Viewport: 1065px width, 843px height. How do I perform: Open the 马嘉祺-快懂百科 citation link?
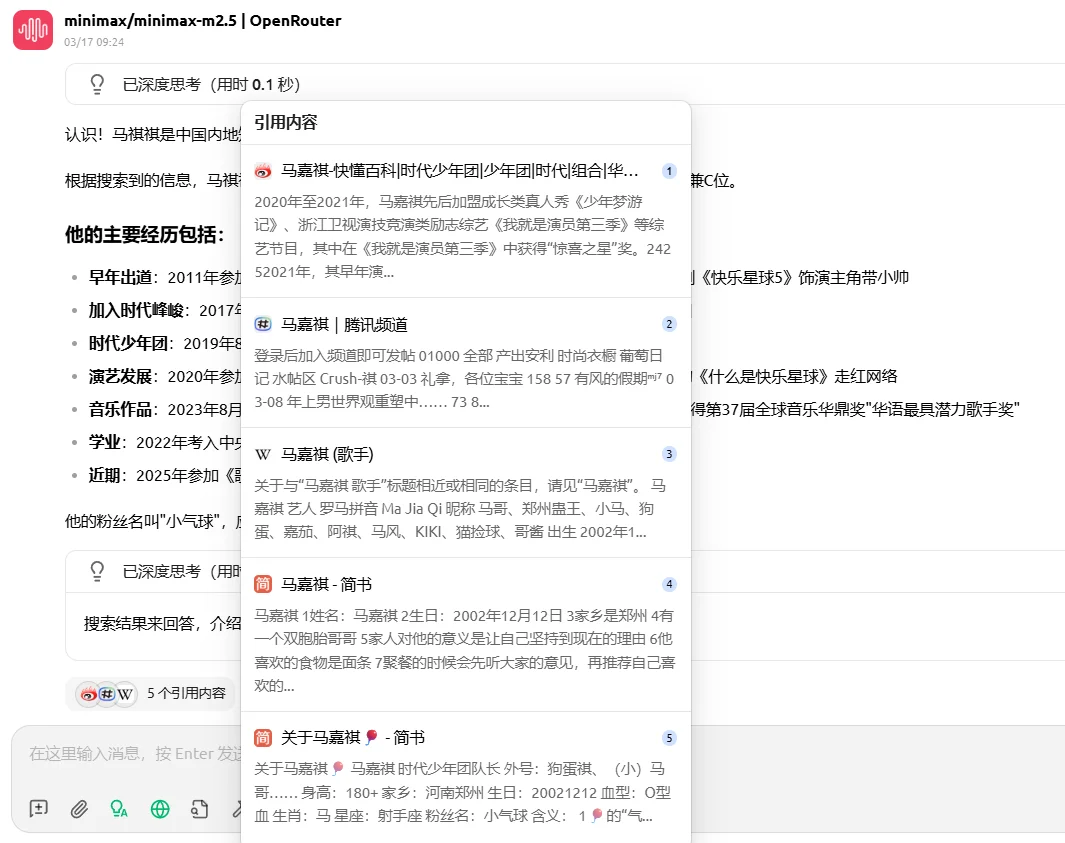click(450, 171)
